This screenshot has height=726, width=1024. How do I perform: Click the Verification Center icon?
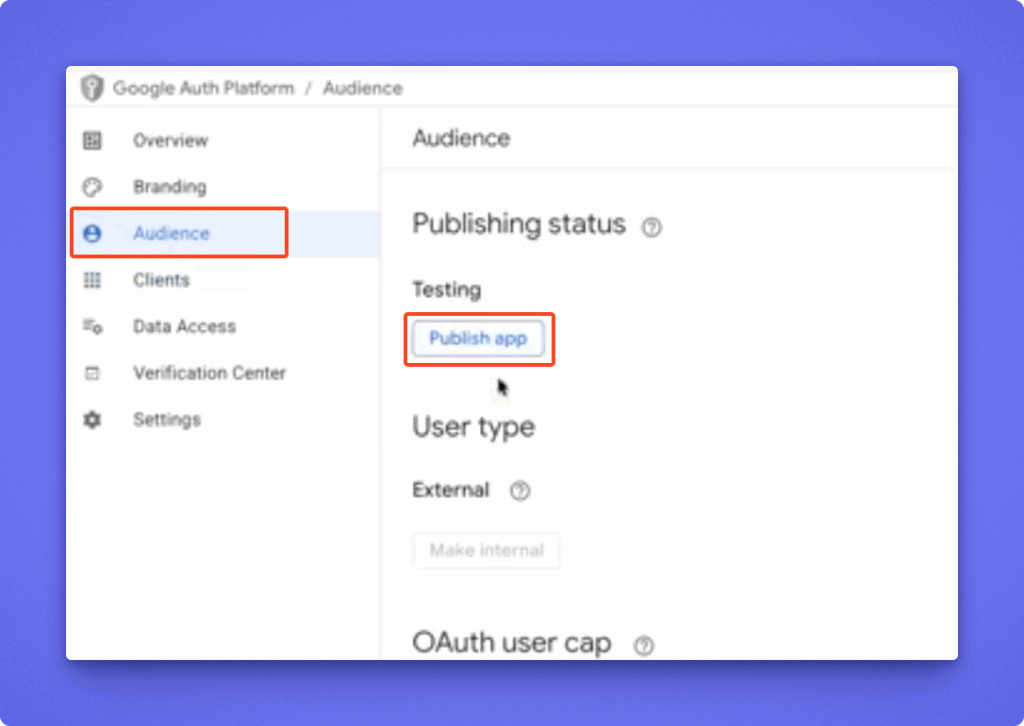pyautogui.click(x=92, y=374)
